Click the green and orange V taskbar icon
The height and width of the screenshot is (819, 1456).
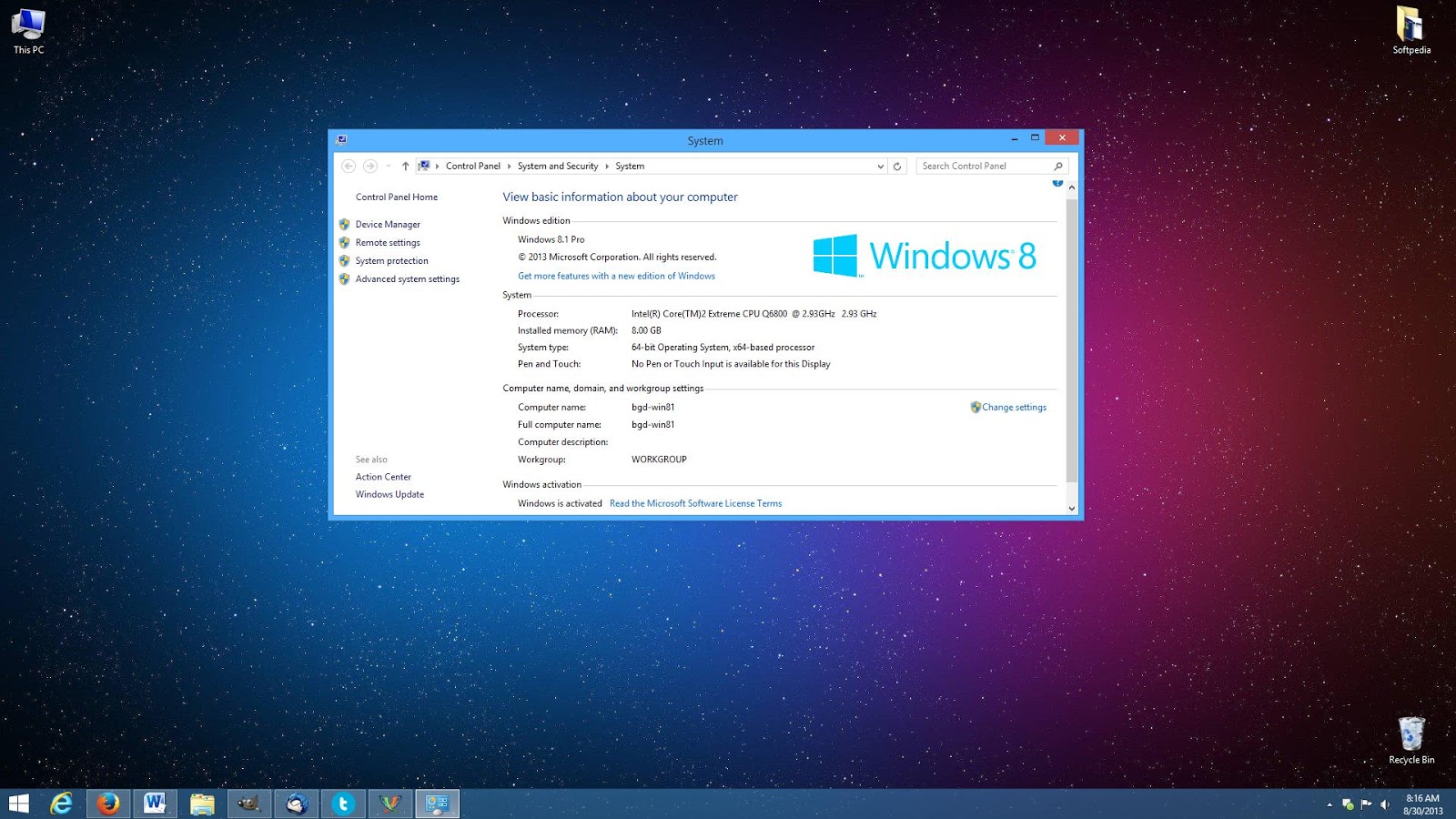pyautogui.click(x=390, y=804)
